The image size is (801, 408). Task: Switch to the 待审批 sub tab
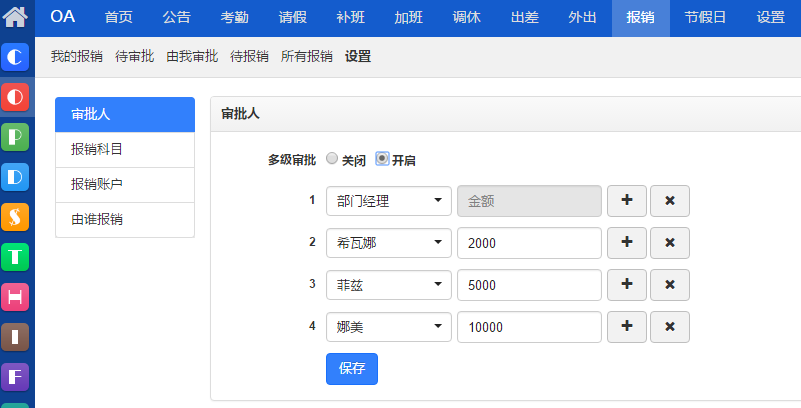tap(134, 56)
